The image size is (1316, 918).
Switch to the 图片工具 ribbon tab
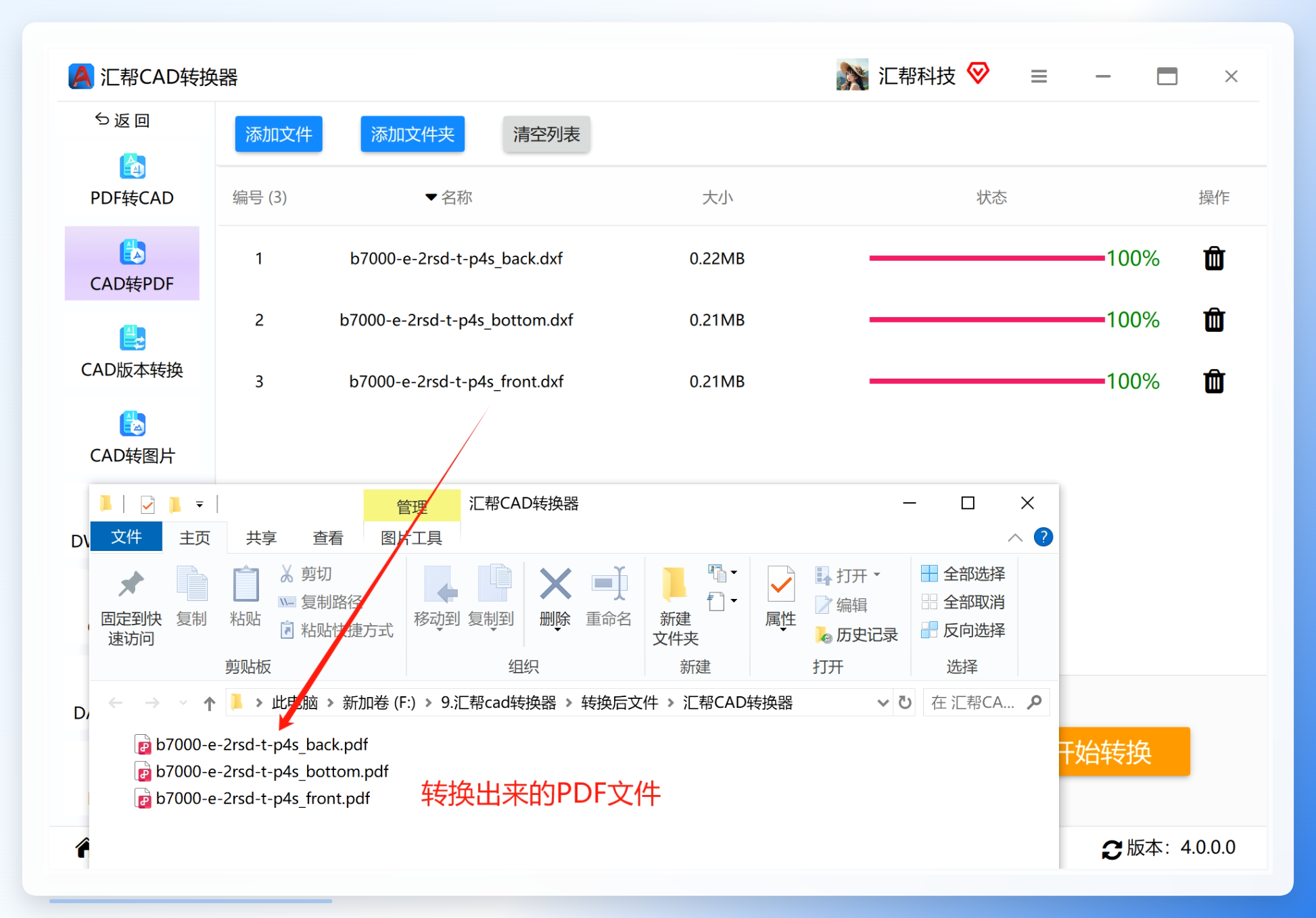(411, 537)
